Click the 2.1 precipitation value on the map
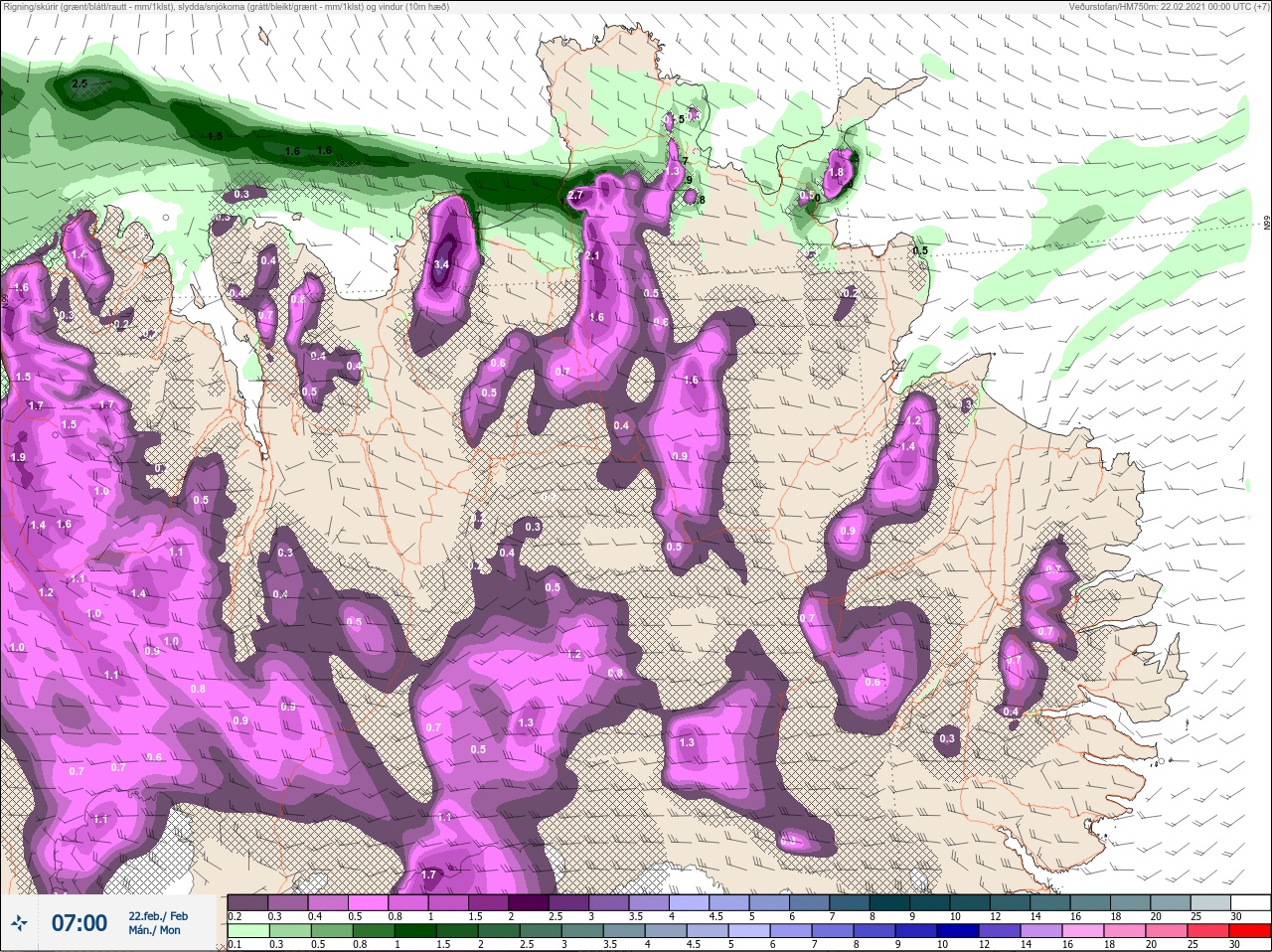The width and height of the screenshot is (1272, 952). click(x=592, y=256)
